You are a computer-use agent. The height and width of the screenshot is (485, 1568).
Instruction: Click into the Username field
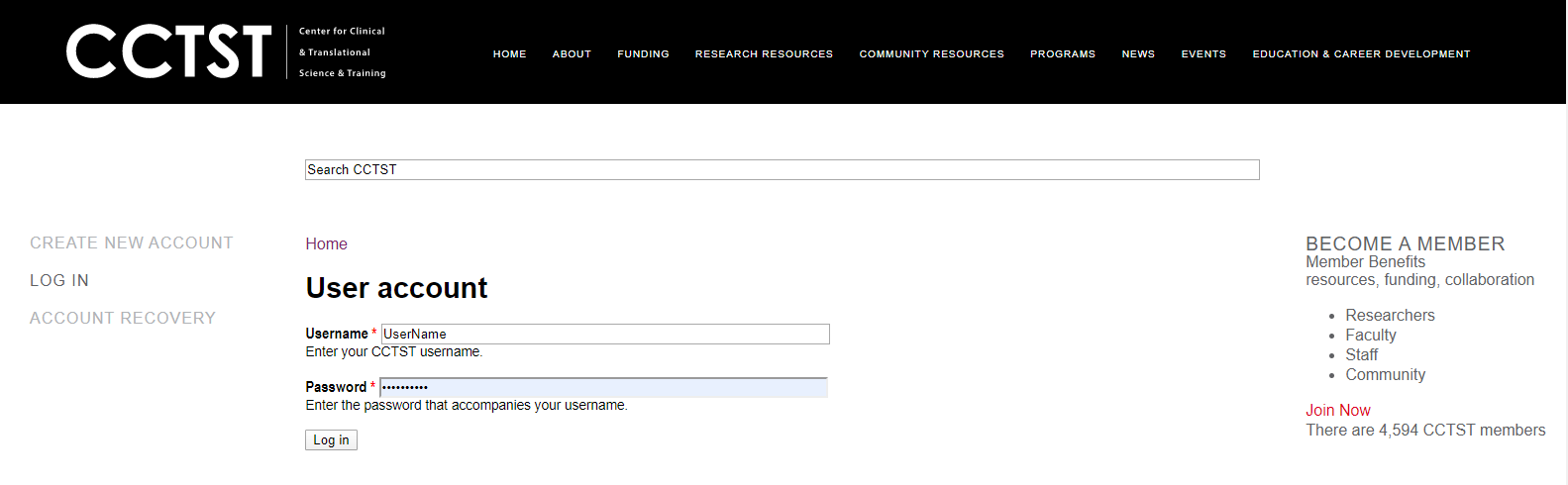point(605,334)
